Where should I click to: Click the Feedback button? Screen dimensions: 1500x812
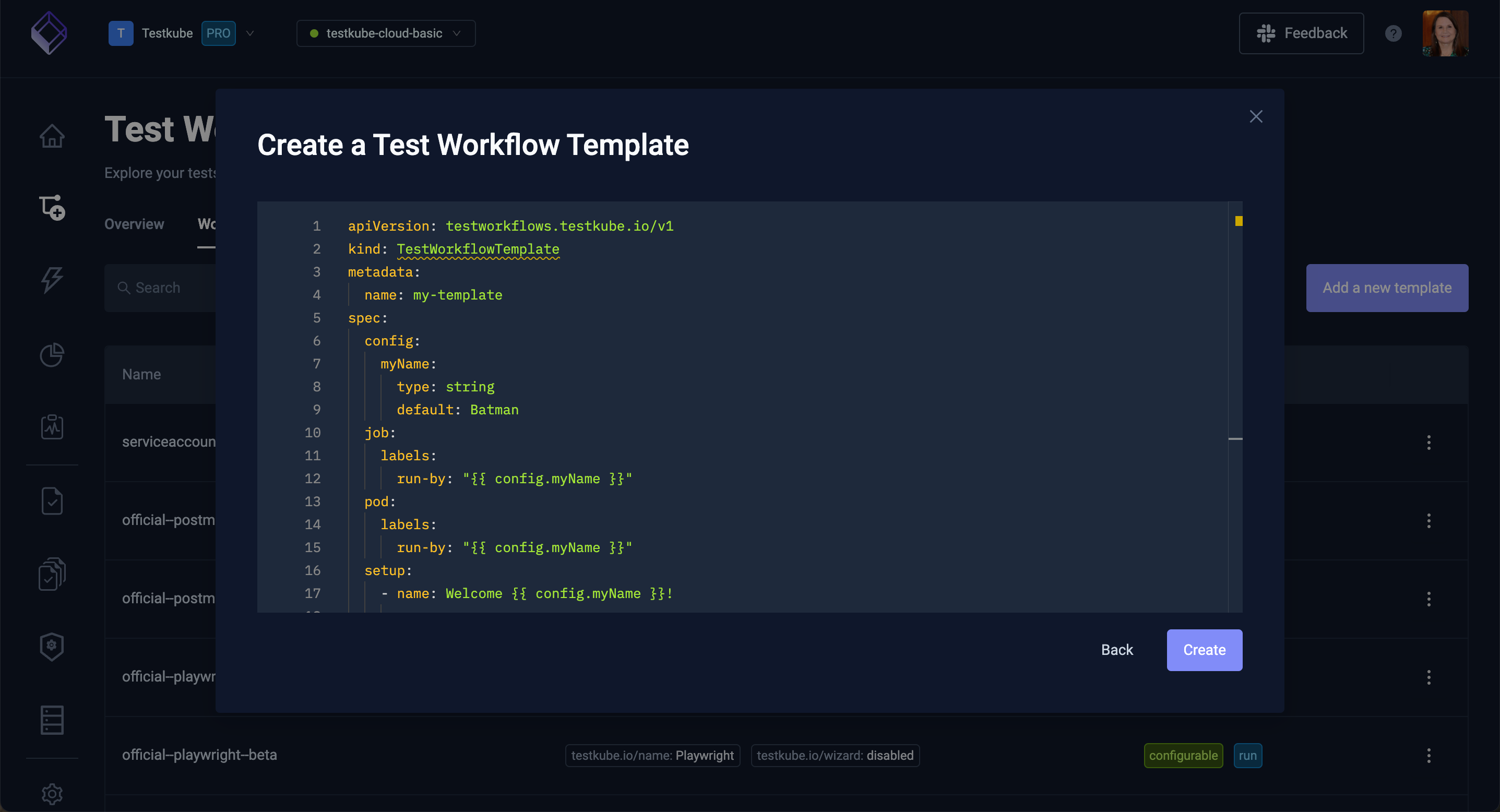coord(1303,33)
